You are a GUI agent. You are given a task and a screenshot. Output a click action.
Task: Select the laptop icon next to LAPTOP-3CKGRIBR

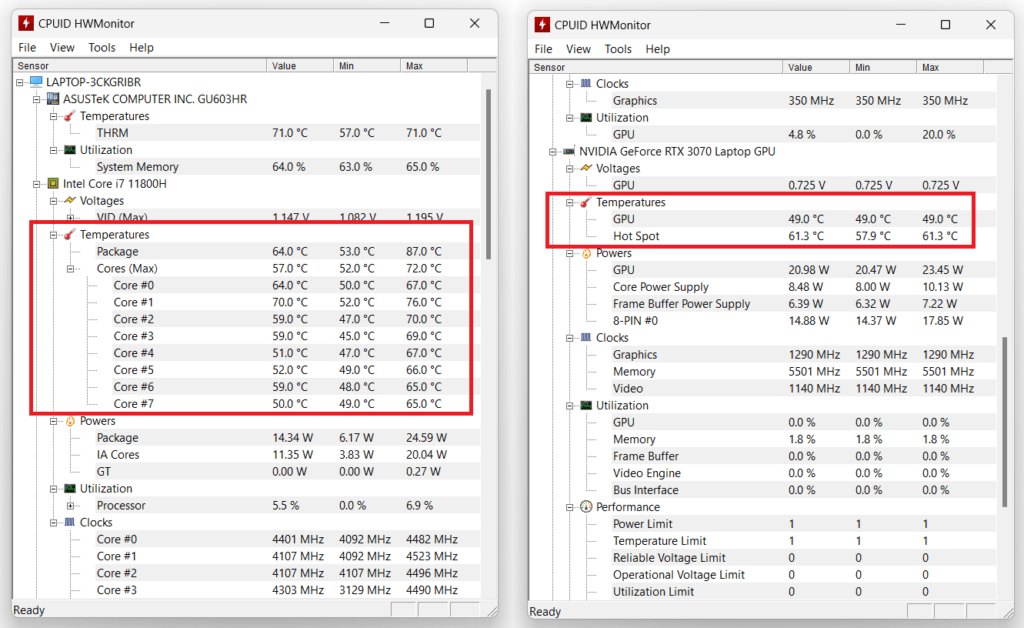pos(37,81)
